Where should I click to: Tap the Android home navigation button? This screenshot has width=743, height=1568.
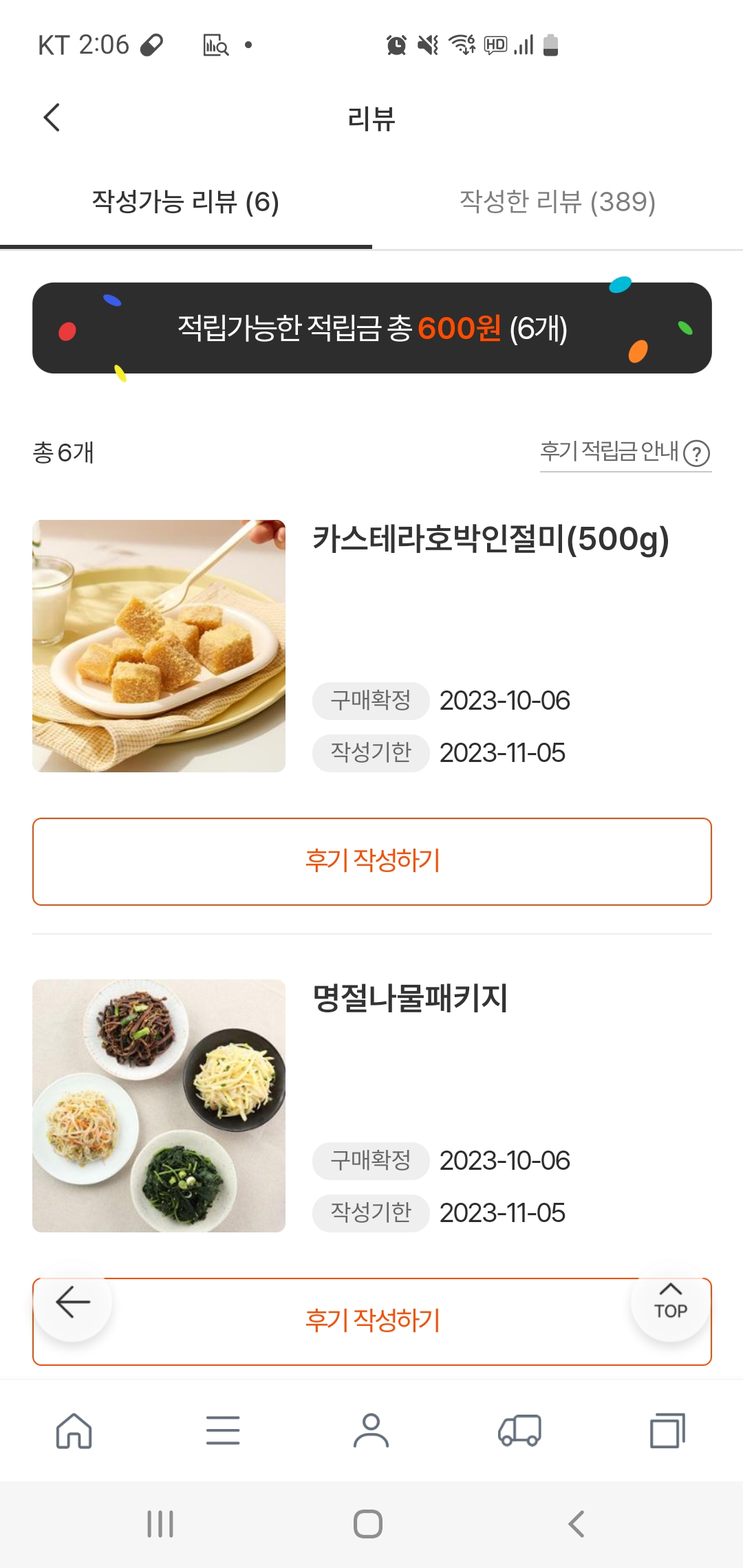tap(368, 1524)
